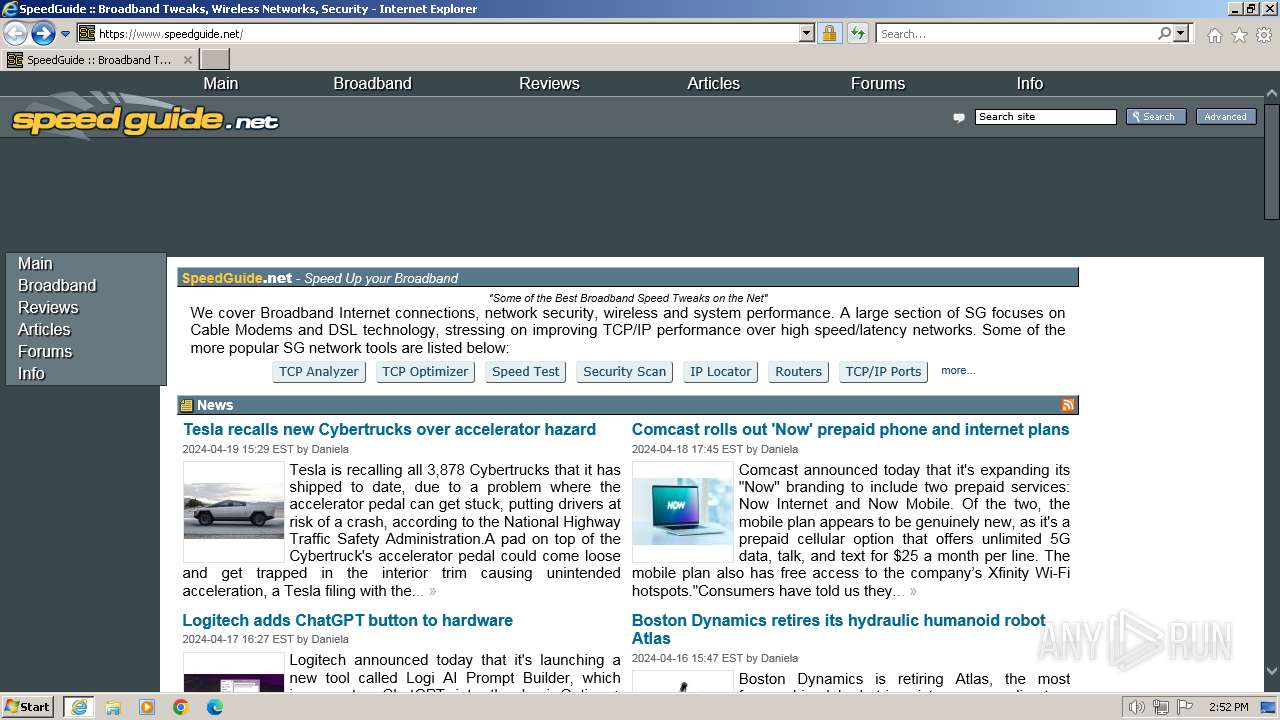Open Logitech adds ChatGPT button headline

tap(348, 621)
